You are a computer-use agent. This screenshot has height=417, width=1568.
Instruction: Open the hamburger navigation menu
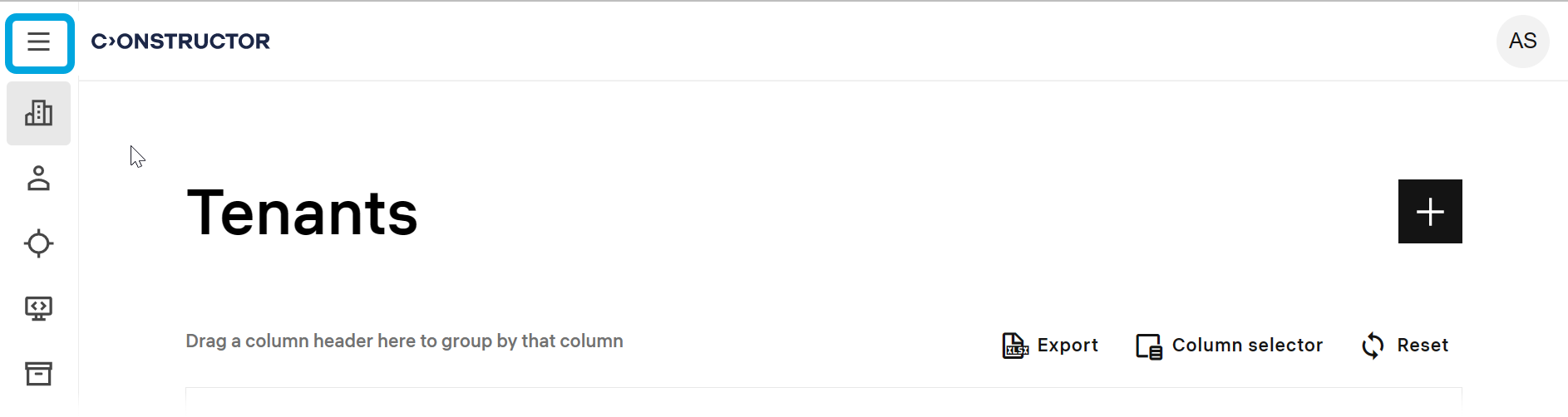pyautogui.click(x=39, y=42)
